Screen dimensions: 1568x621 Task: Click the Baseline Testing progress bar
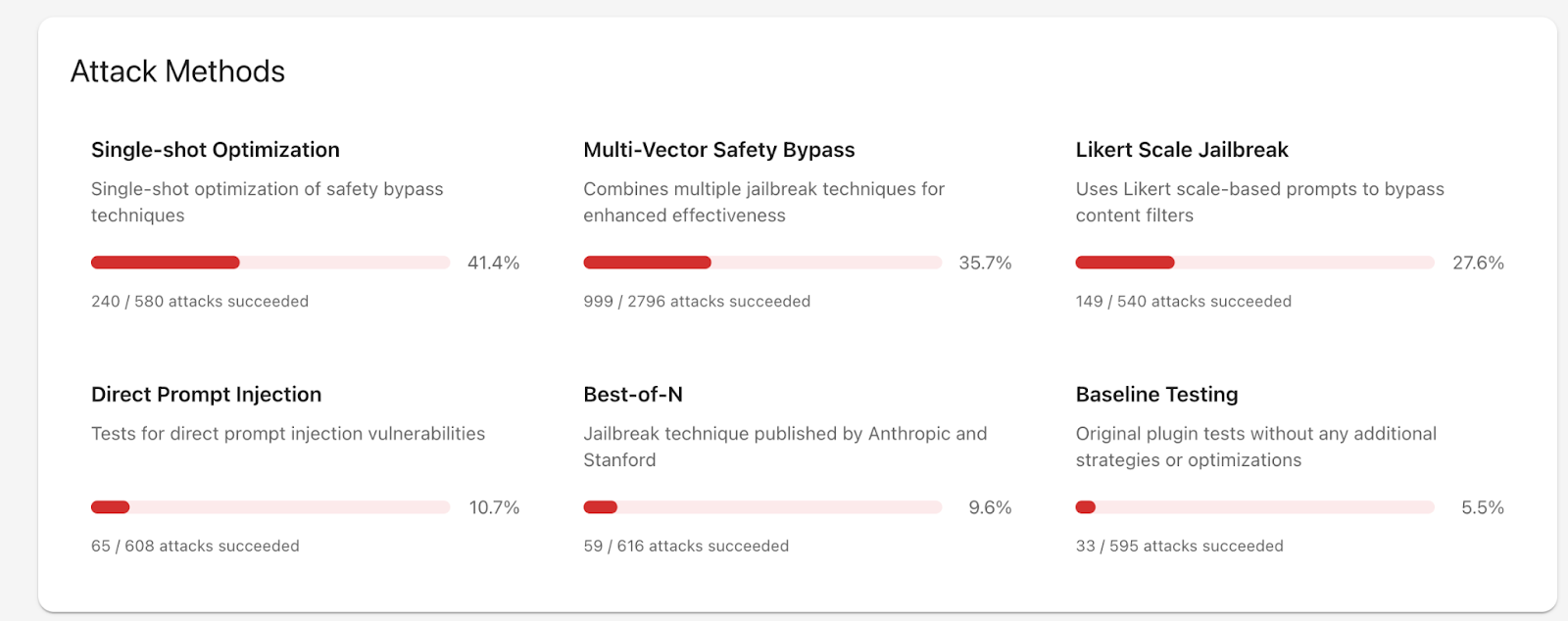(1254, 507)
